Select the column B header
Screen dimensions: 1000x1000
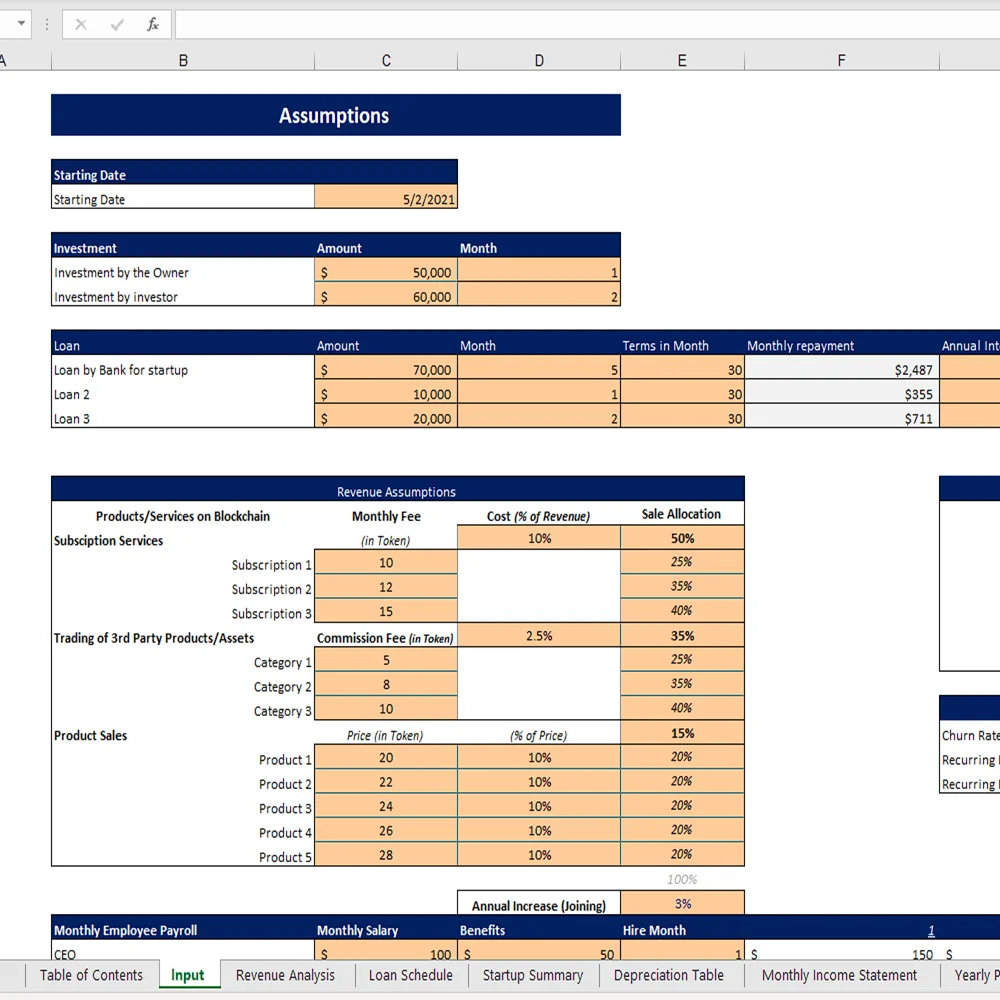pyautogui.click(x=182, y=60)
